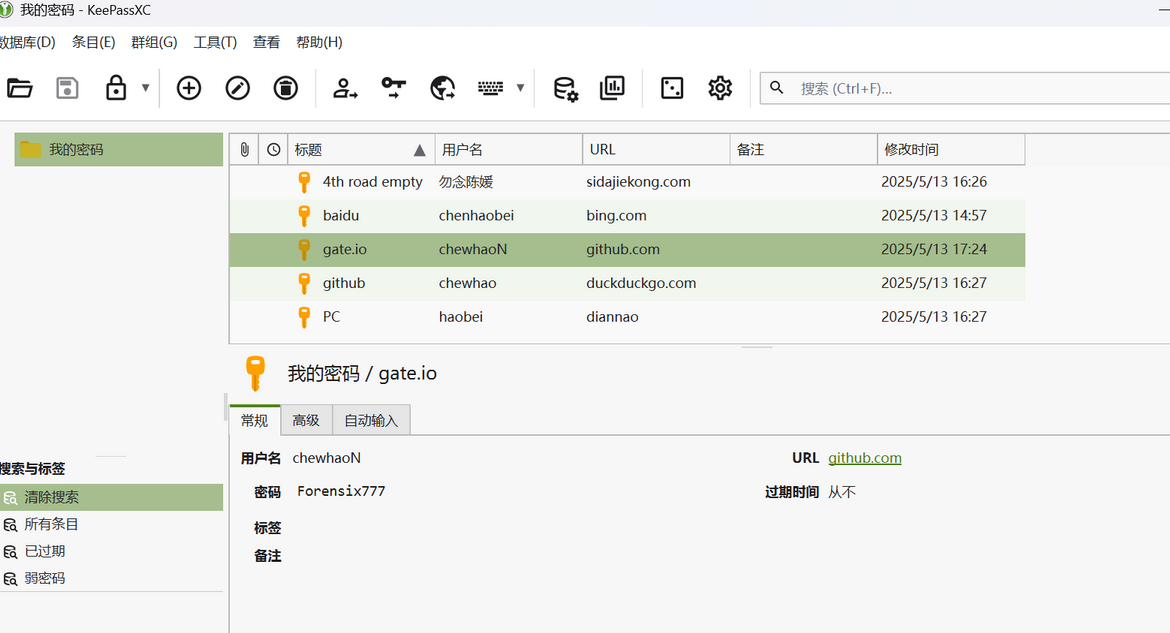Open the 帮助(H) menu
Image resolution: width=1170 pixels, height=633 pixels.
click(x=319, y=43)
